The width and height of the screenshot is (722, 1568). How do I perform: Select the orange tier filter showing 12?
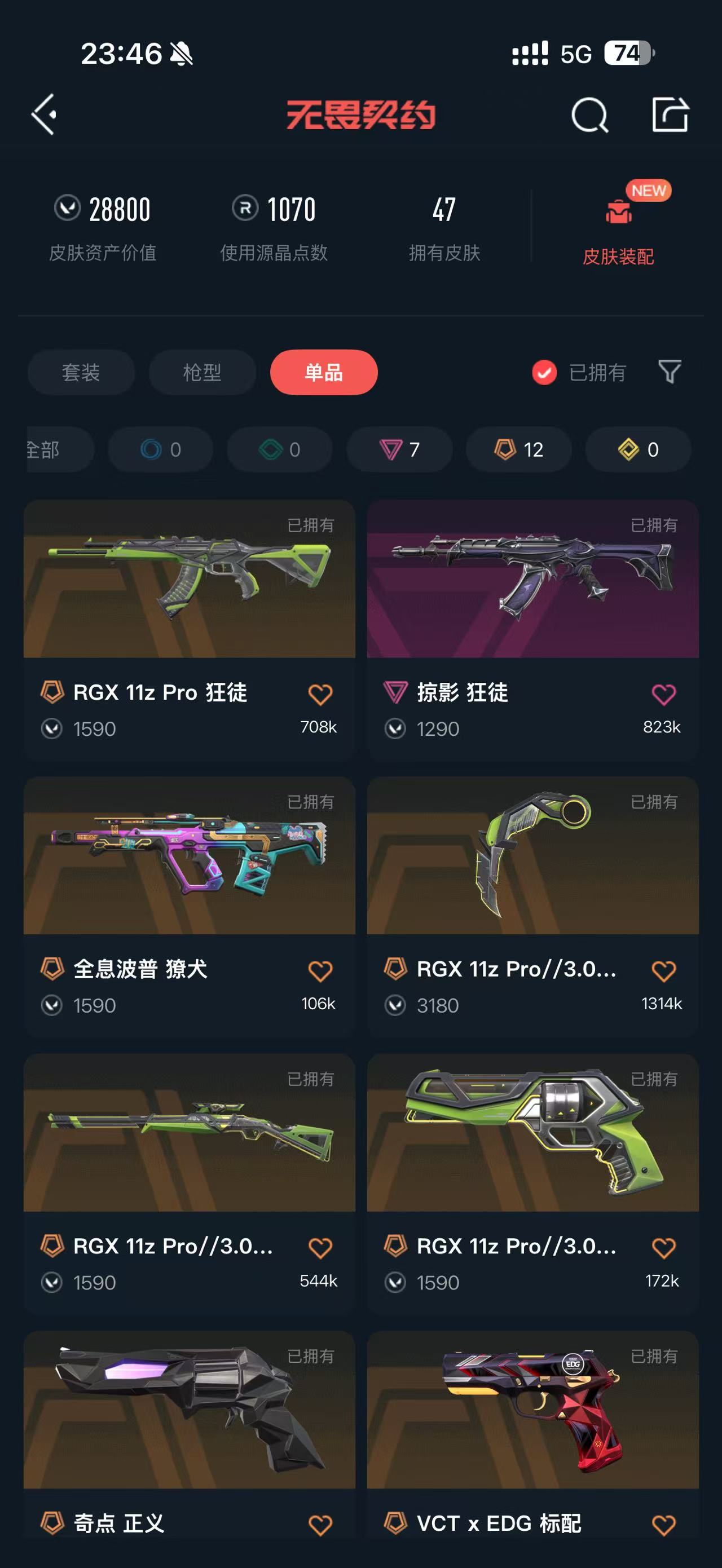tap(519, 449)
